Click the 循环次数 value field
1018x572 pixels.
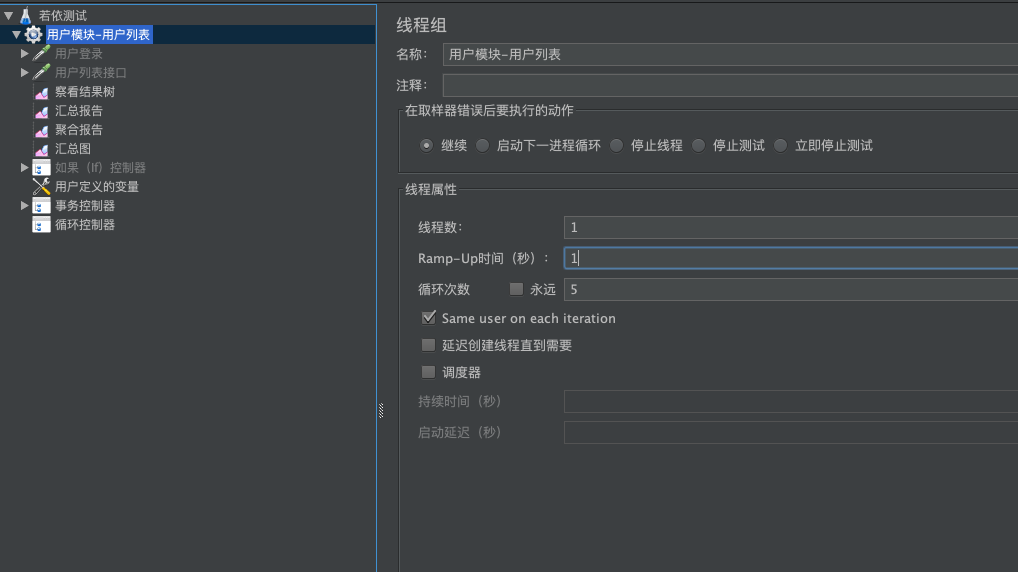(791, 289)
